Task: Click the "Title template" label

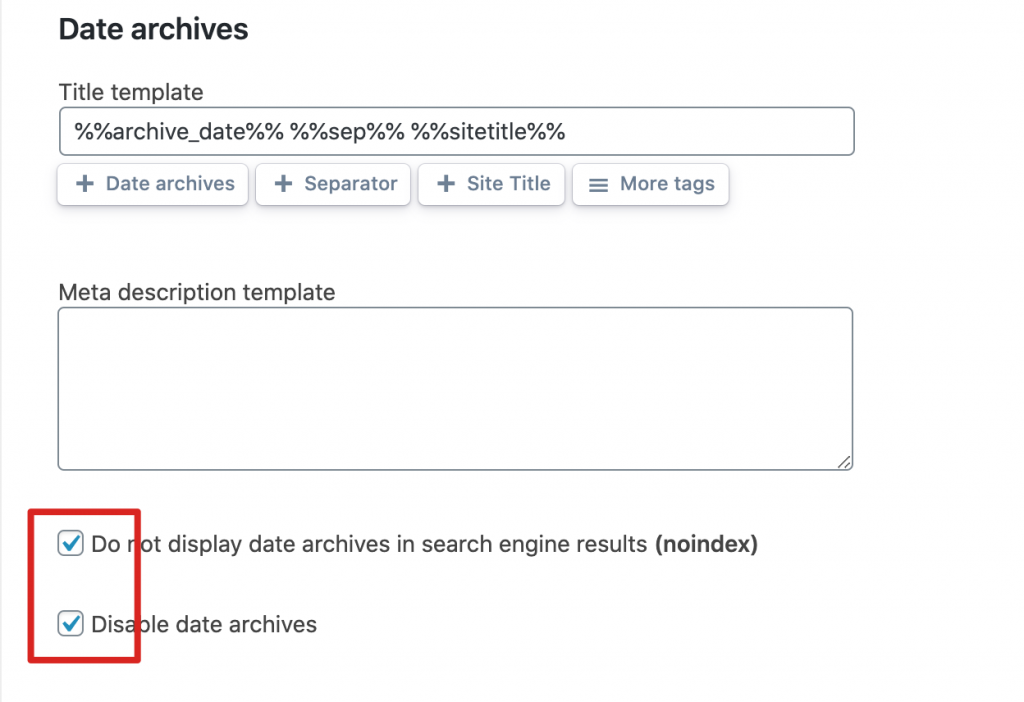Action: pos(131,92)
